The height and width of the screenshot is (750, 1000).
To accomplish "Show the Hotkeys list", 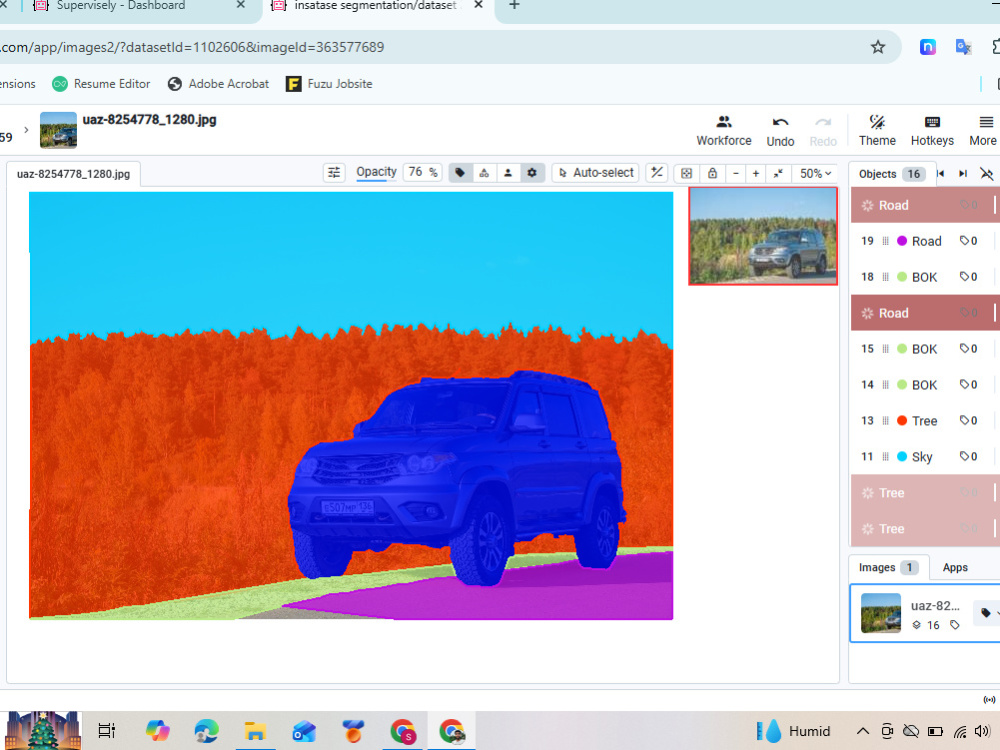I will 932,131.
